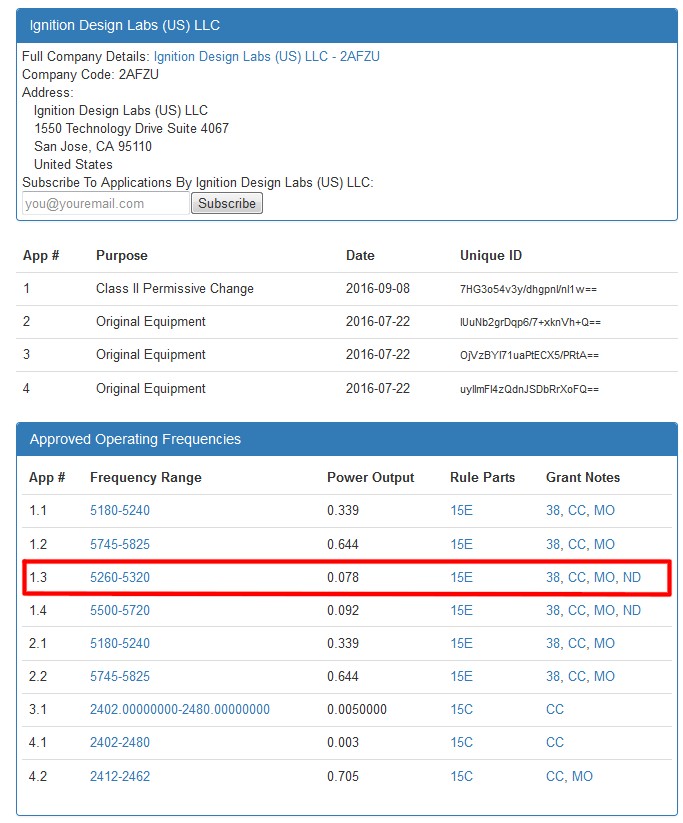Open the Ignition Design Labs (US) LLC - 2AFZU company link

[x=266, y=56]
